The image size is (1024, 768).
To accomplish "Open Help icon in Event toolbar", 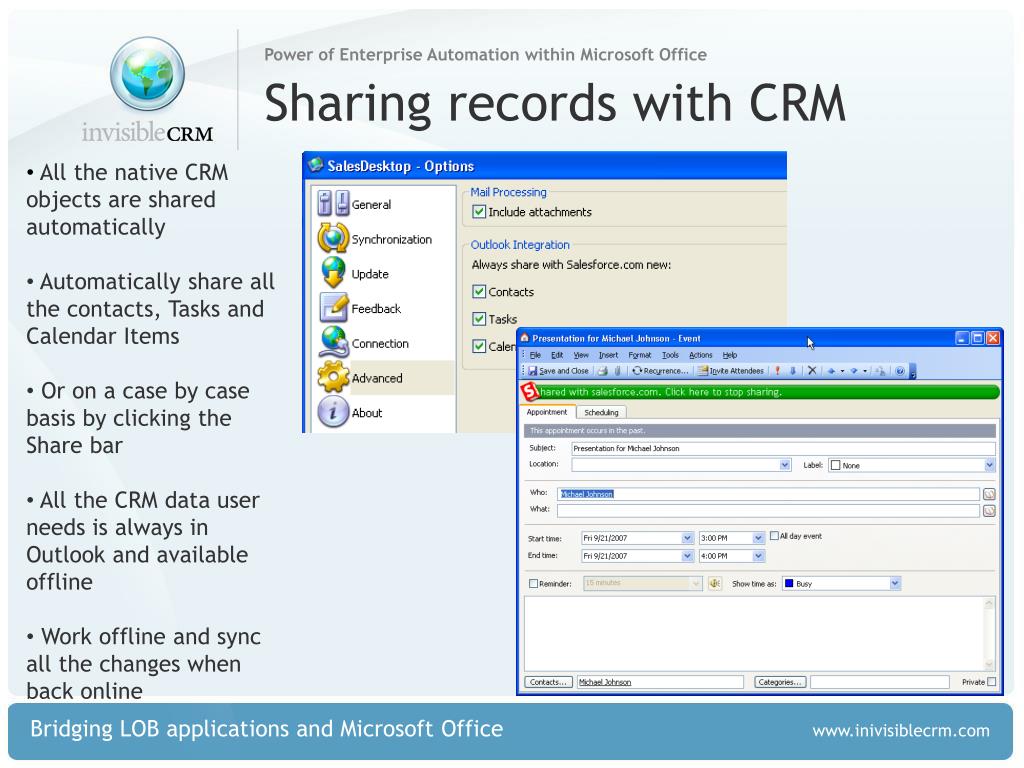I will click(x=900, y=371).
